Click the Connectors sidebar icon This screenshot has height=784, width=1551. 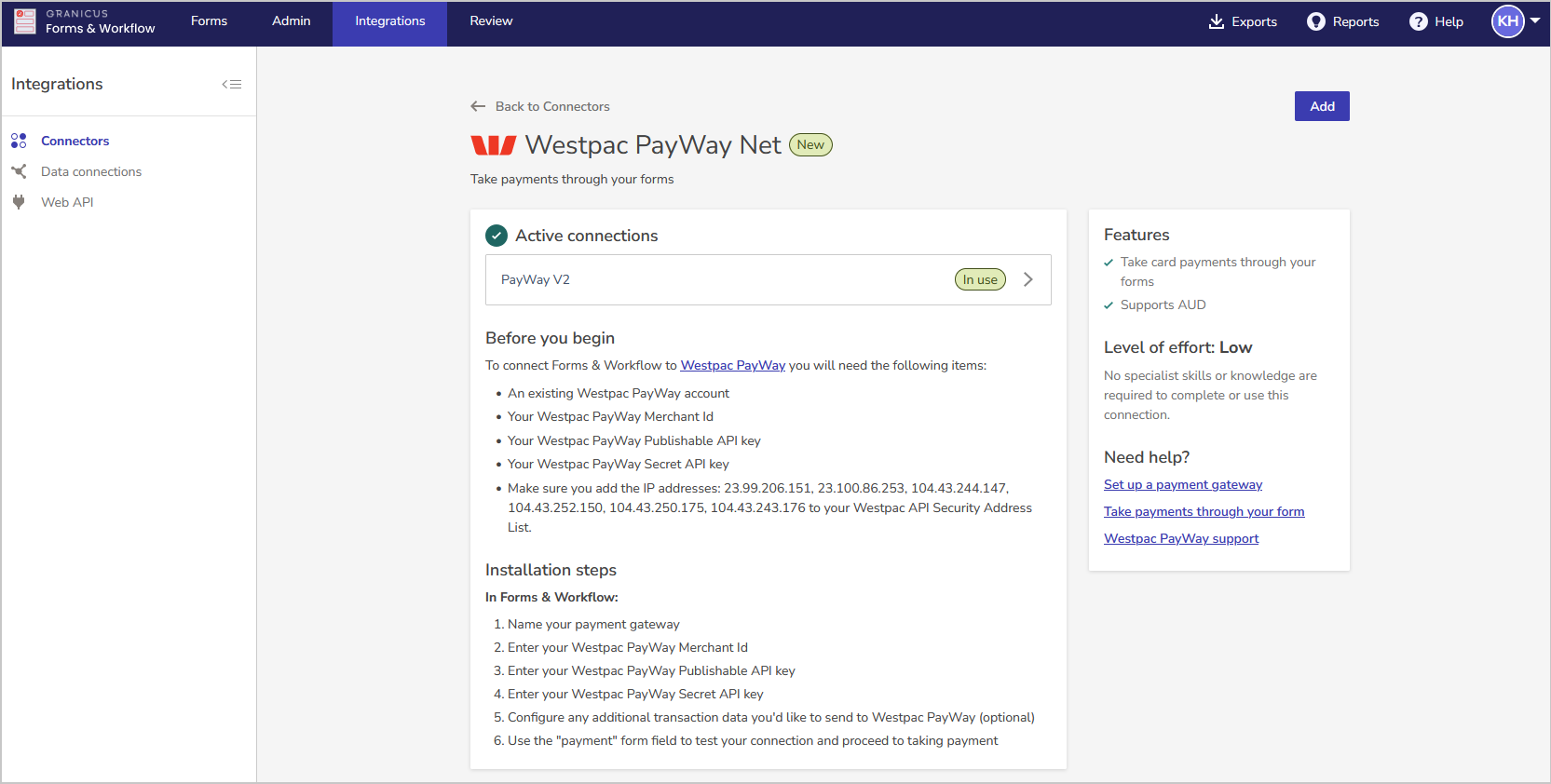click(x=19, y=141)
